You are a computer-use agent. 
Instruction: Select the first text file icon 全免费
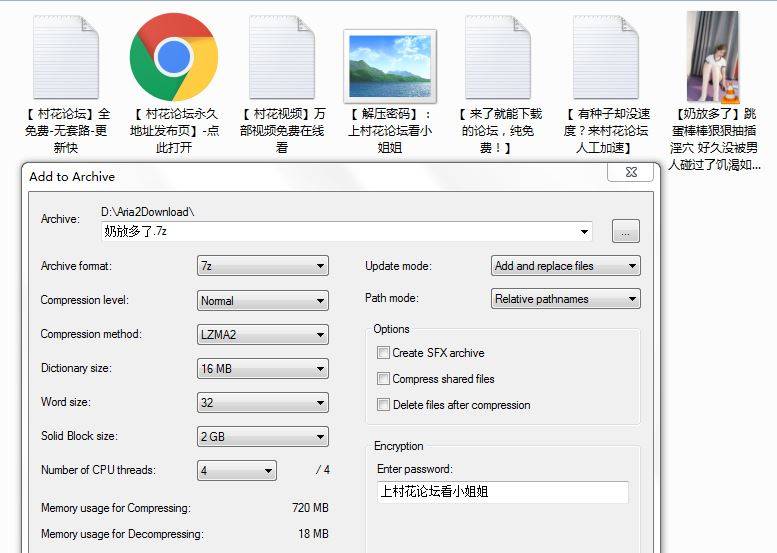(x=66, y=58)
